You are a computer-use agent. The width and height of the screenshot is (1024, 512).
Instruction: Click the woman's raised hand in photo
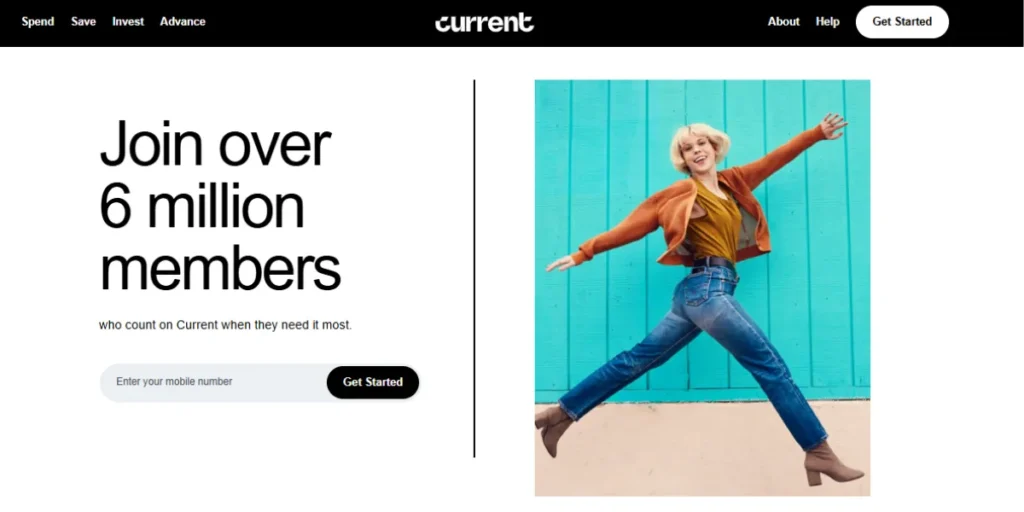833,125
